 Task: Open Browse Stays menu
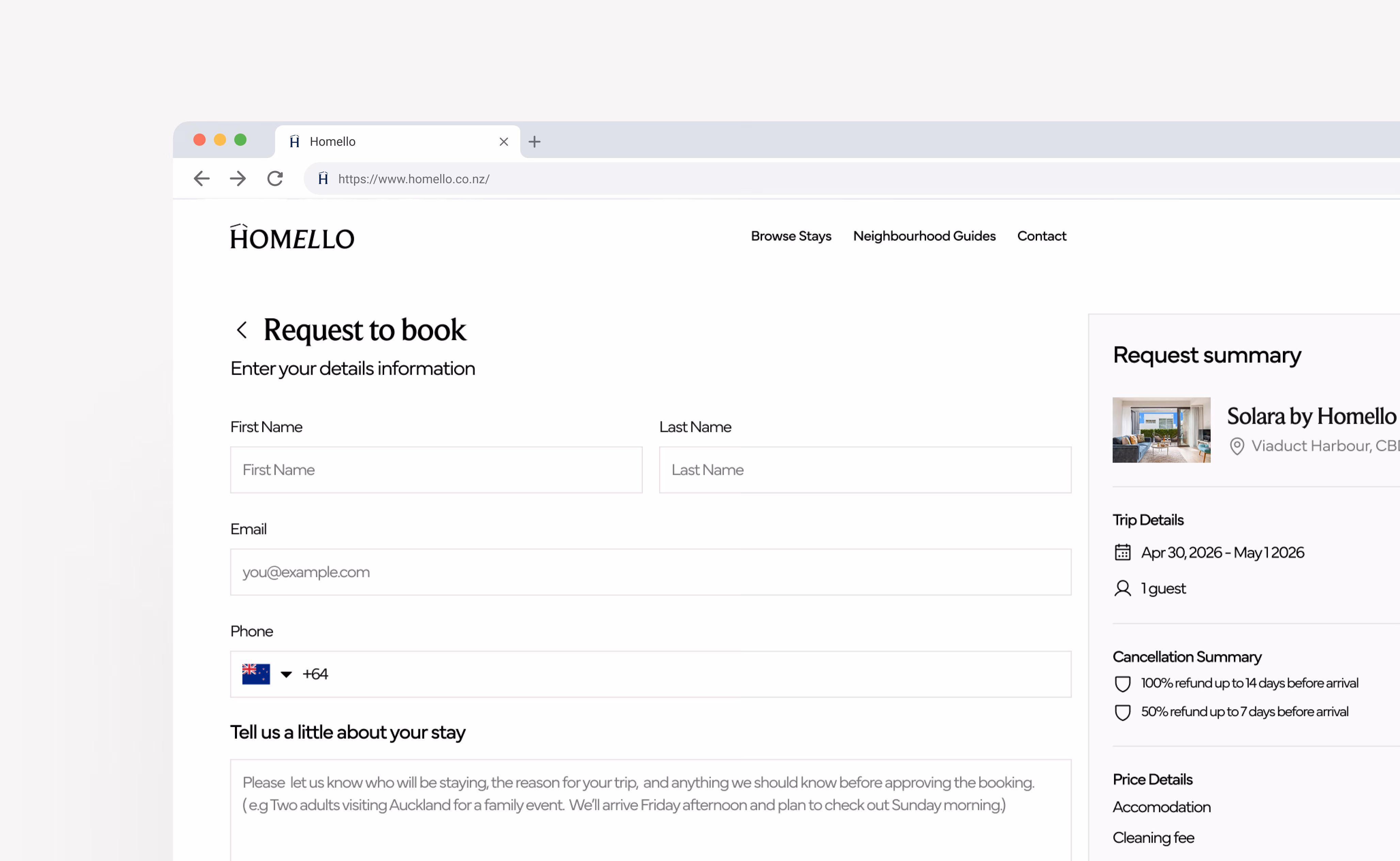tap(791, 236)
